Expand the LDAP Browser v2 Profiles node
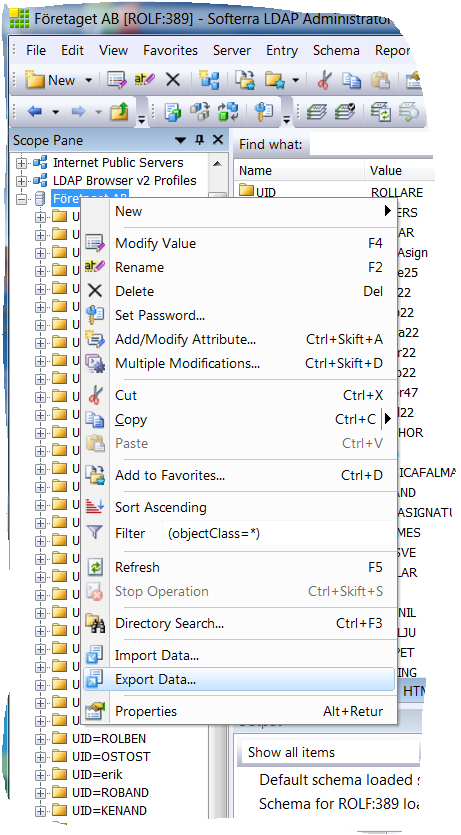 21,181
